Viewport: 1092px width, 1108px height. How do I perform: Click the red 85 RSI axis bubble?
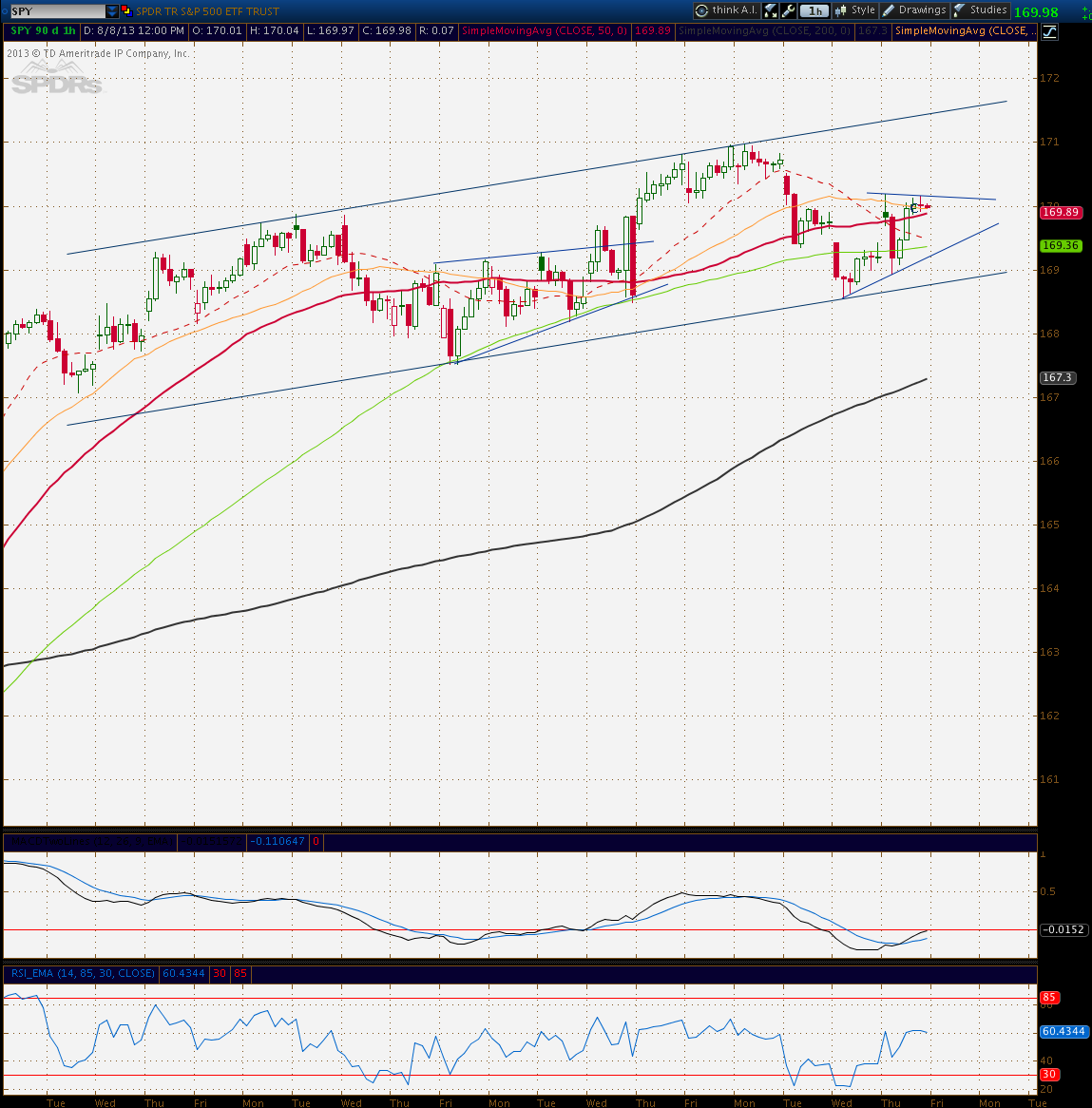tap(1049, 998)
